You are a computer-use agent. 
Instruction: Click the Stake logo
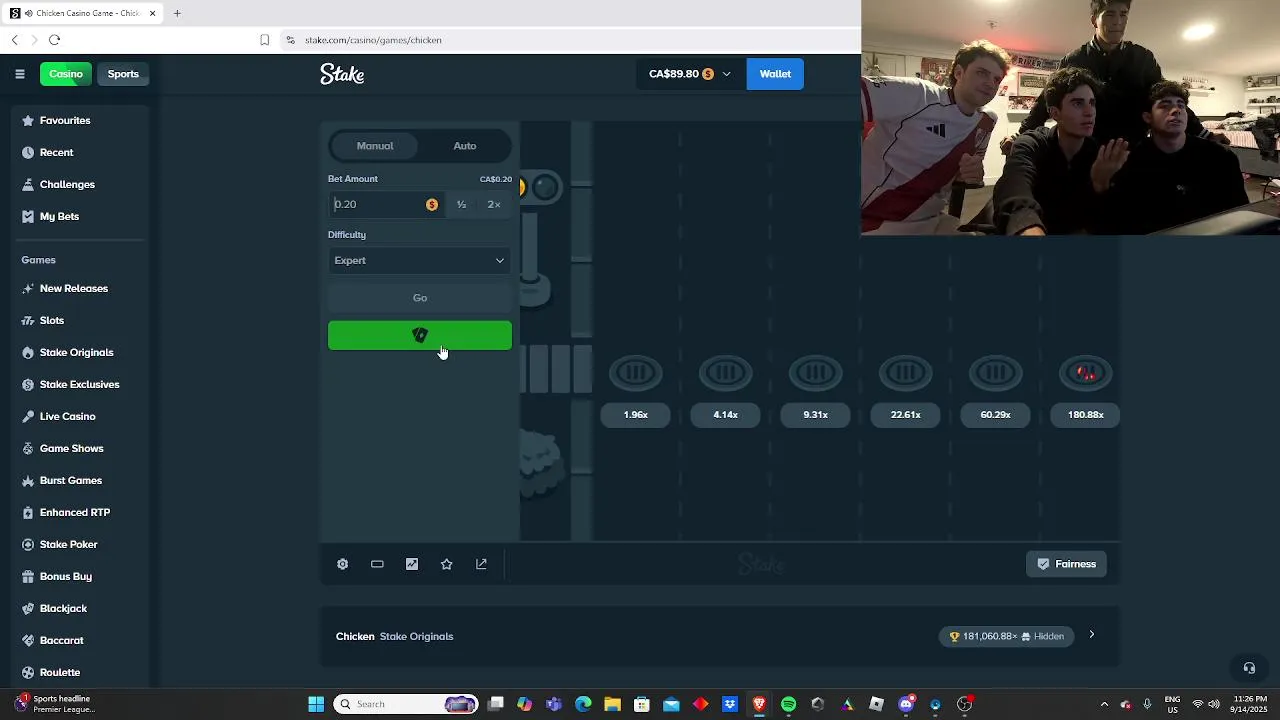(x=342, y=74)
